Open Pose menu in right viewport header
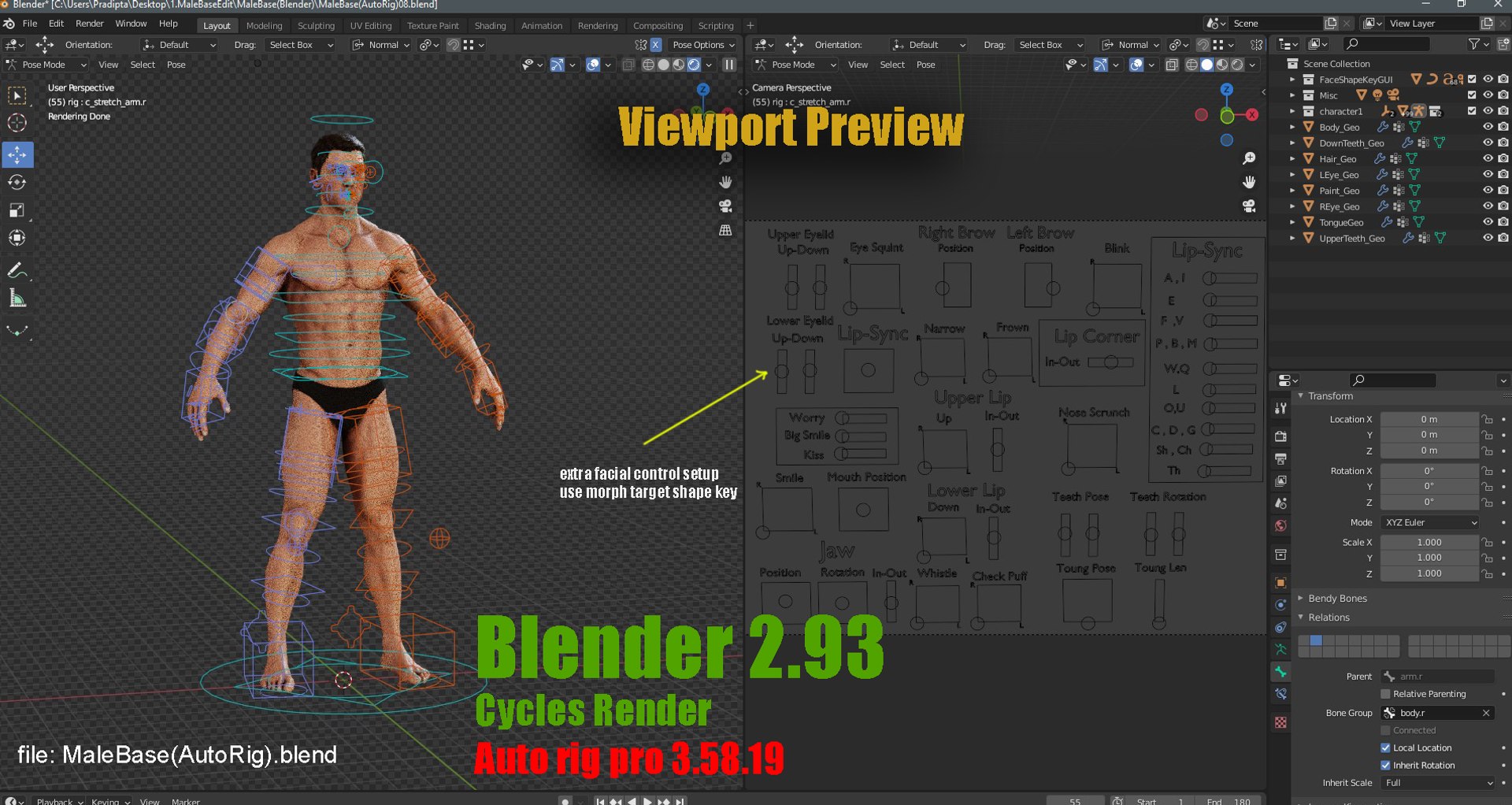Viewport: 1512px width, 805px height. pyautogui.click(x=925, y=65)
